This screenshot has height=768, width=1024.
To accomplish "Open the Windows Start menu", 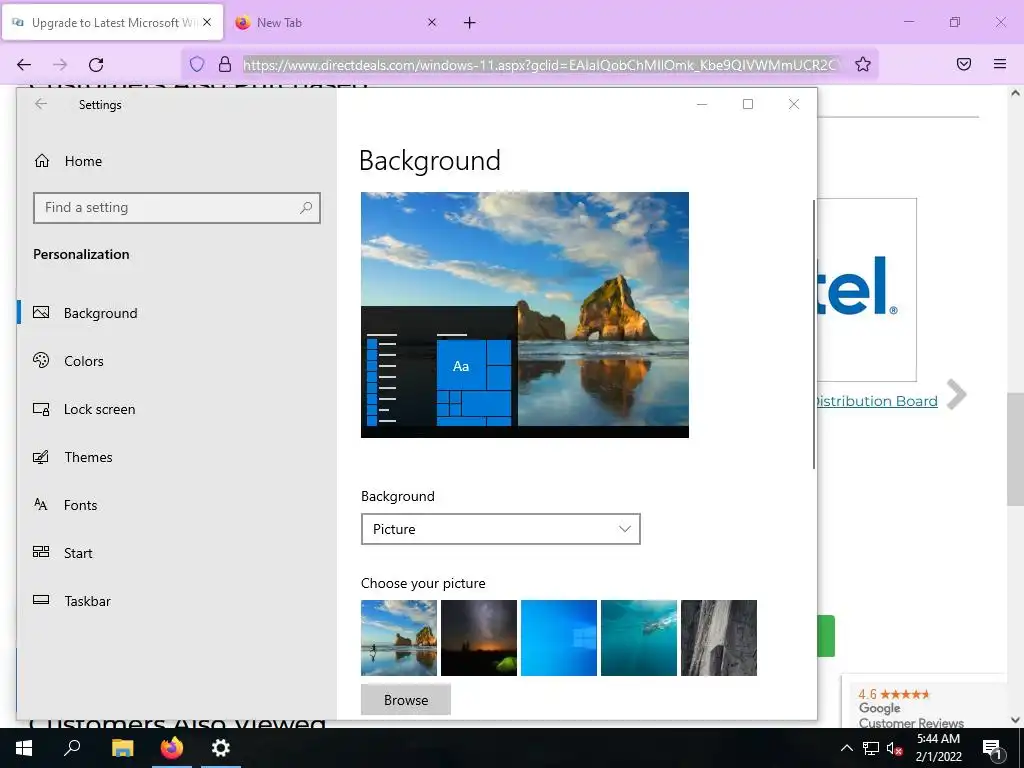I will pyautogui.click(x=24, y=748).
